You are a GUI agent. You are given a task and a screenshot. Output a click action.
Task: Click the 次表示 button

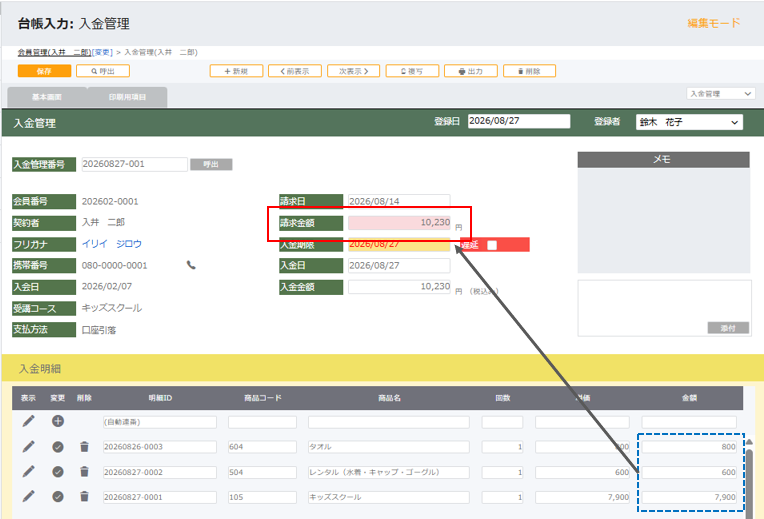click(x=354, y=71)
